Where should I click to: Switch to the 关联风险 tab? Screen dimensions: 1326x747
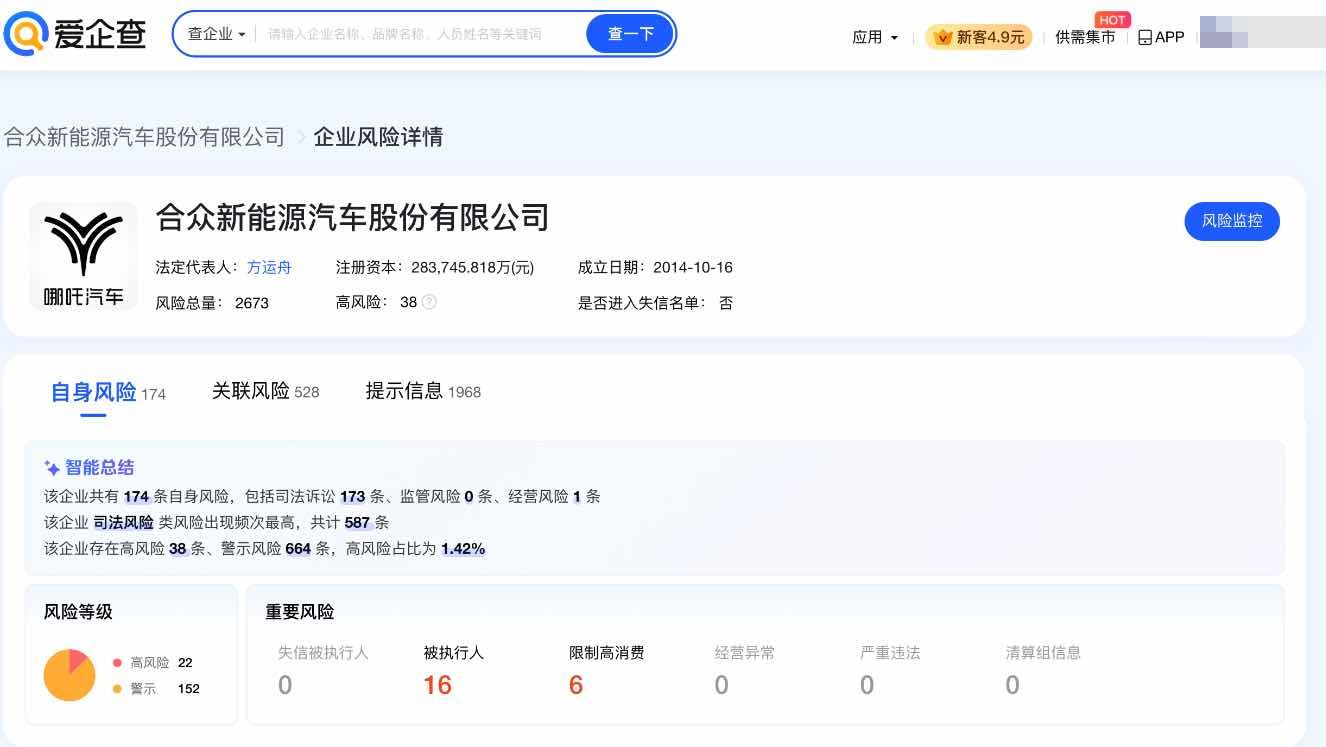[x=251, y=391]
